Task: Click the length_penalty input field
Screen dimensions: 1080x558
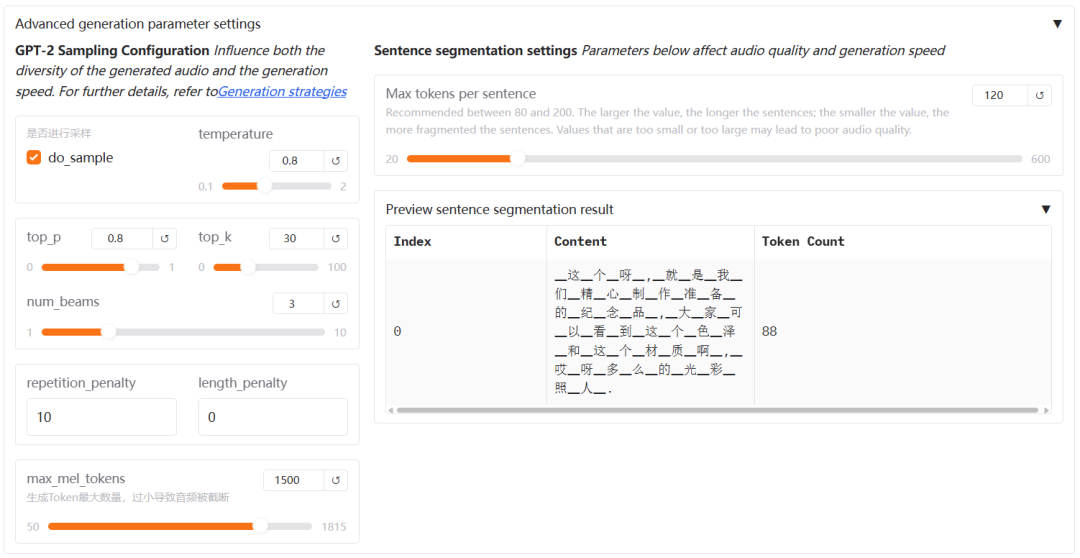Action: (273, 417)
